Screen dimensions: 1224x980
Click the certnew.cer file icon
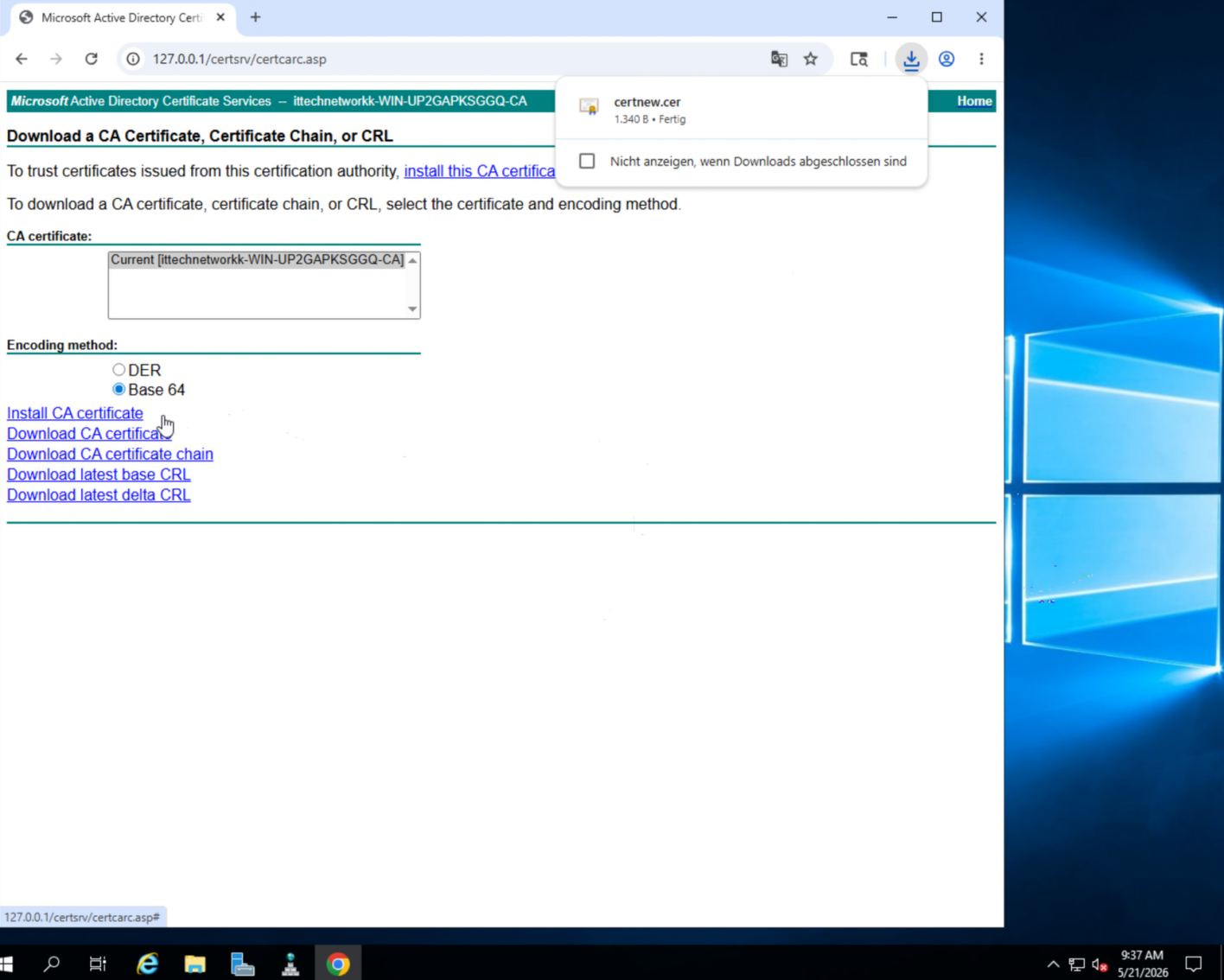[589, 107]
